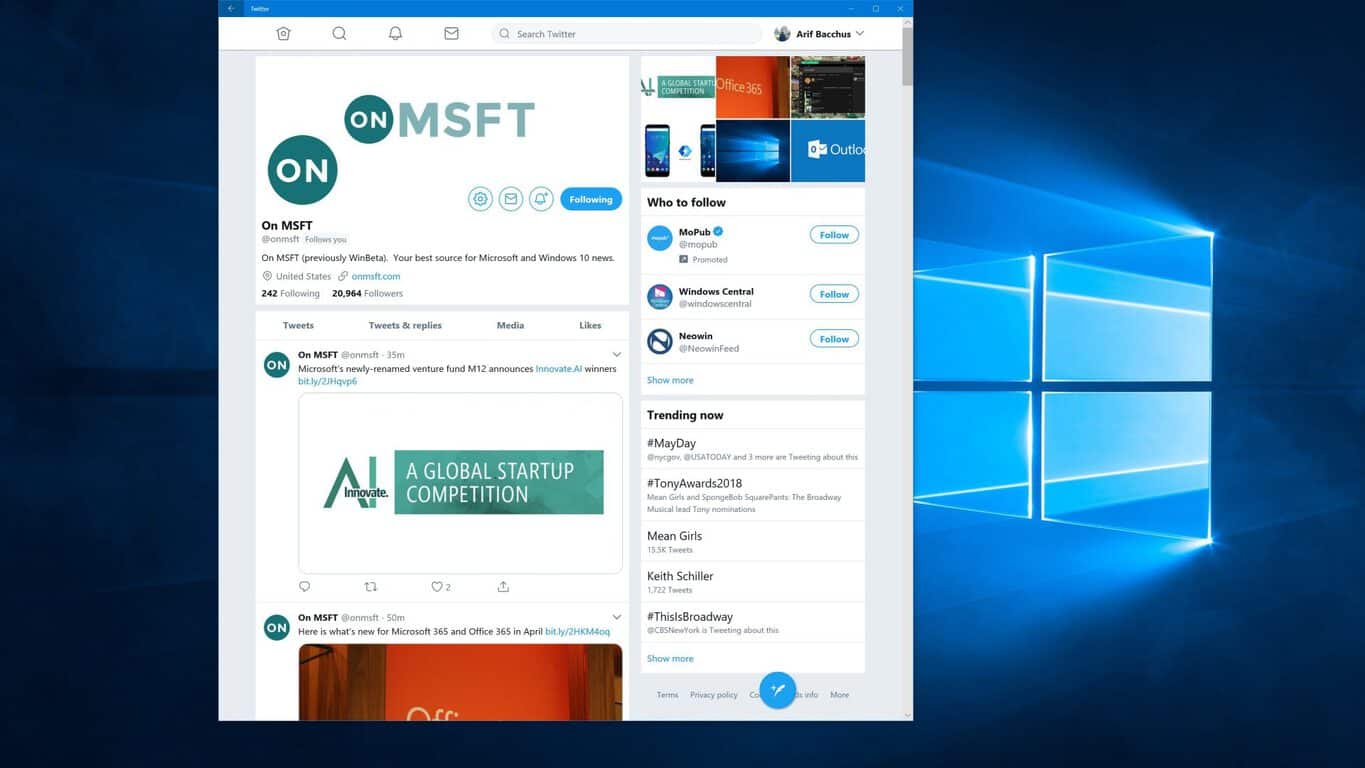
Task: Follow the Windows Central account
Action: click(834, 294)
